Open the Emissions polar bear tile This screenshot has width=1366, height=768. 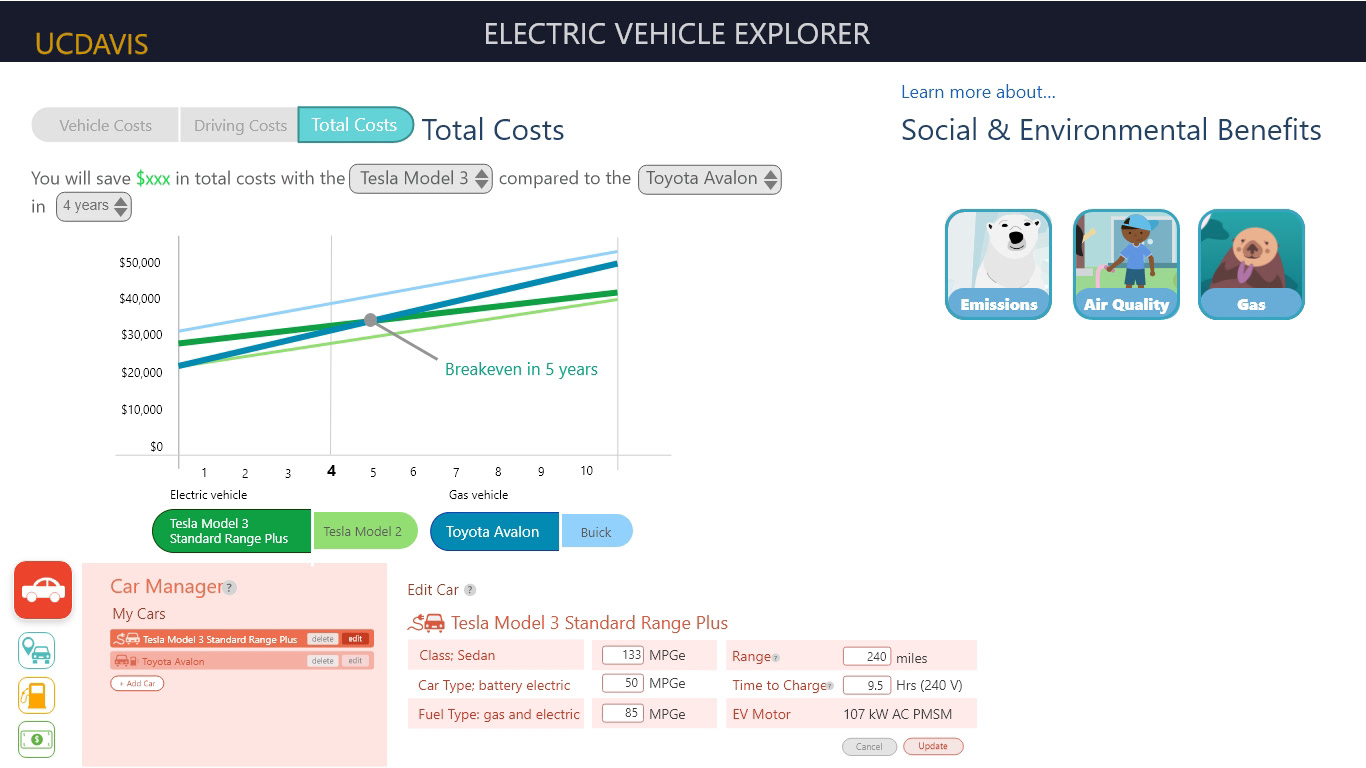tap(998, 264)
